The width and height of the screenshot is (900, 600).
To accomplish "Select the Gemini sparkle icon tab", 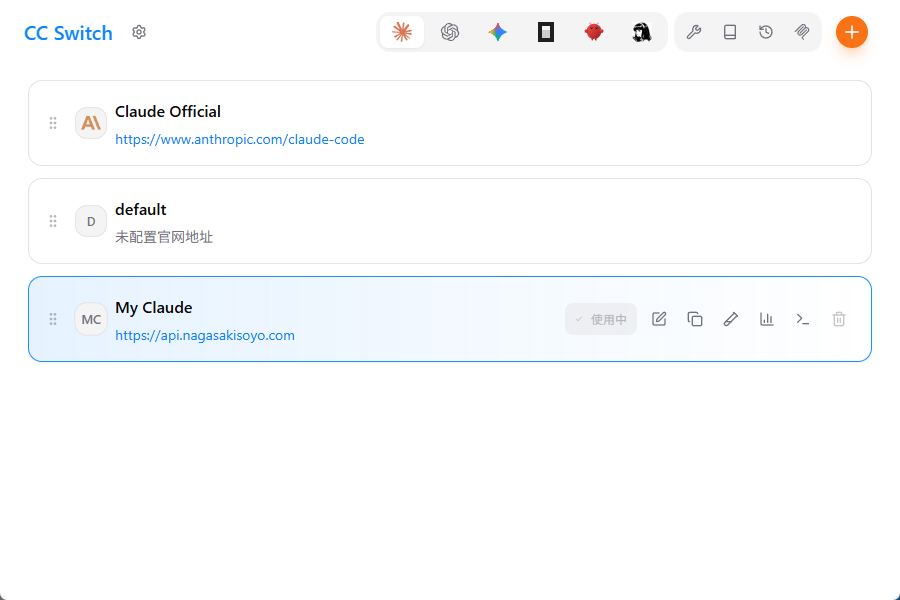I will click(x=498, y=32).
